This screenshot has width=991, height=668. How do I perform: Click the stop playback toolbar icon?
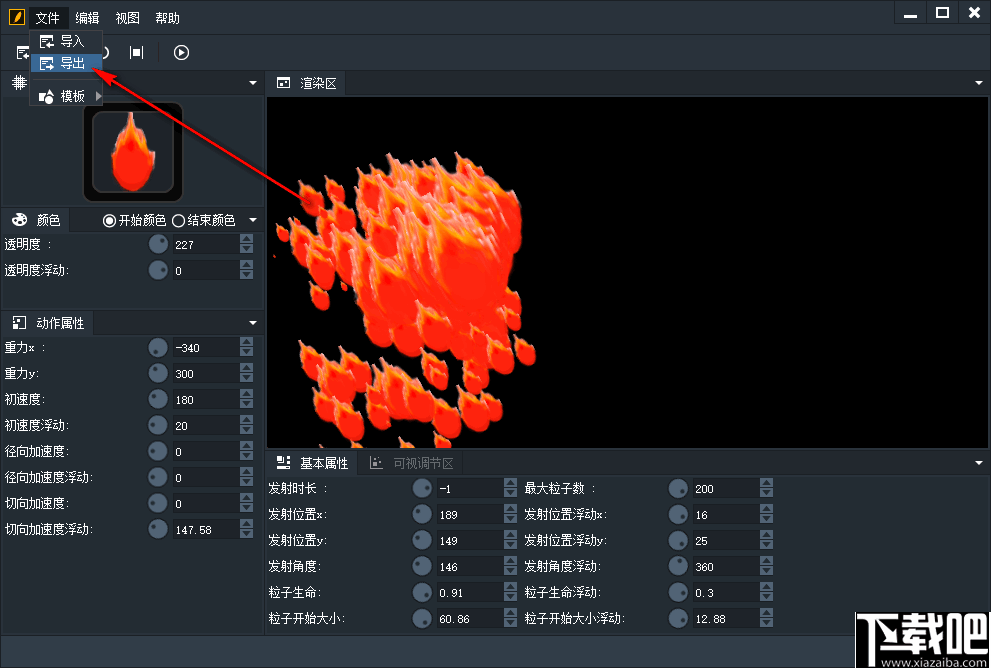[x=137, y=52]
